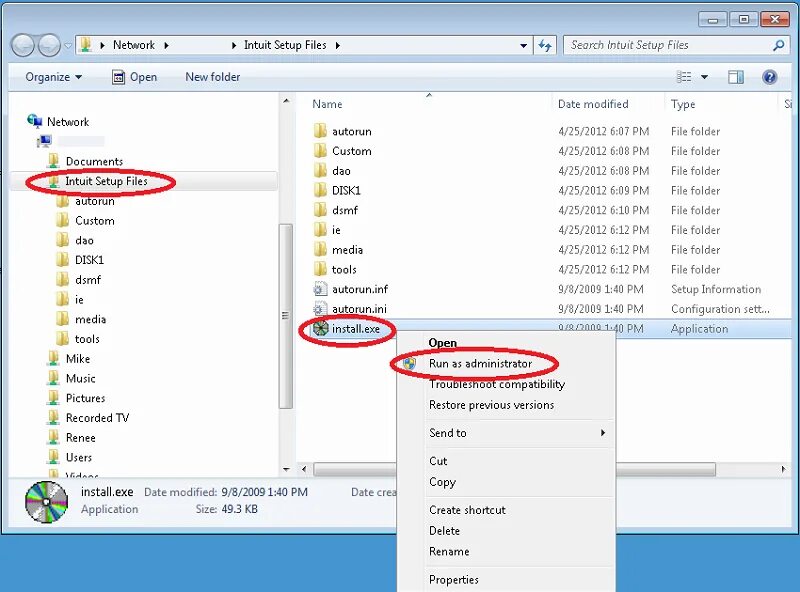Open the Organize dropdown menu

[x=53, y=77]
